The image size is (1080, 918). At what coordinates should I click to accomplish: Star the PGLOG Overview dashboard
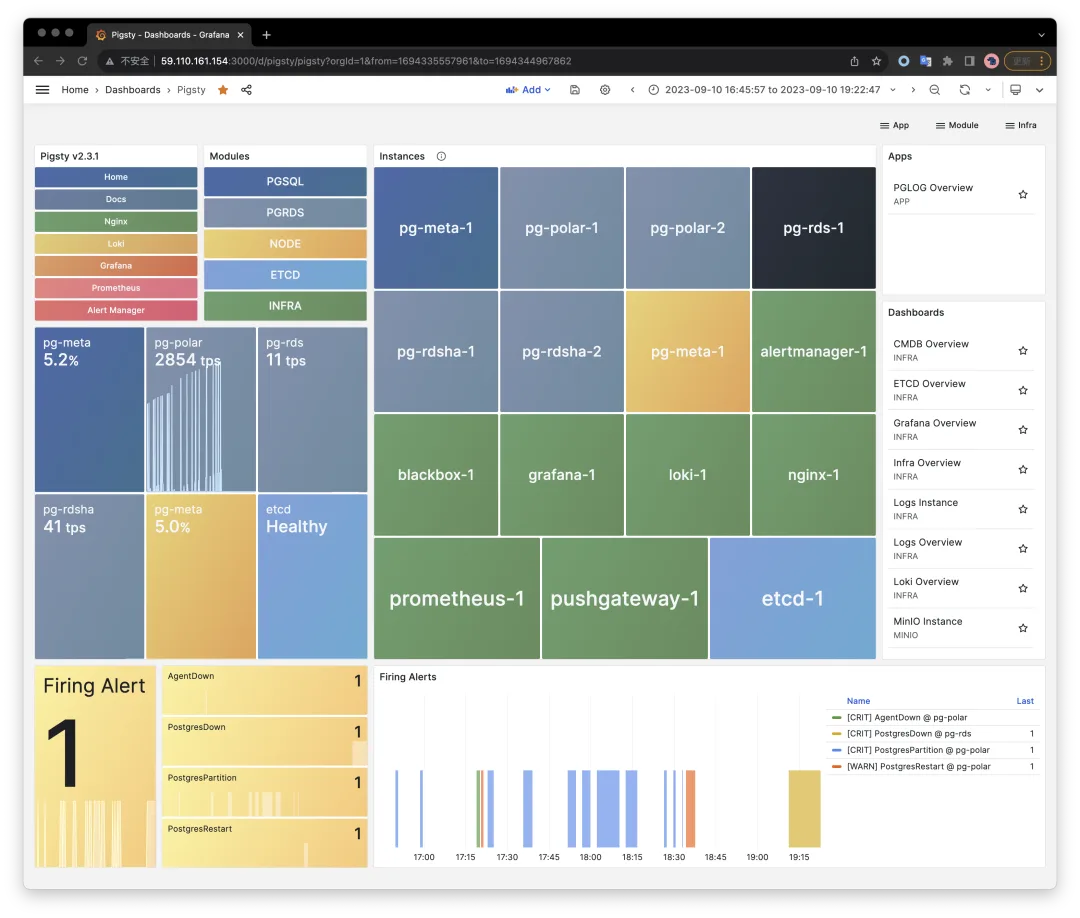click(1023, 194)
